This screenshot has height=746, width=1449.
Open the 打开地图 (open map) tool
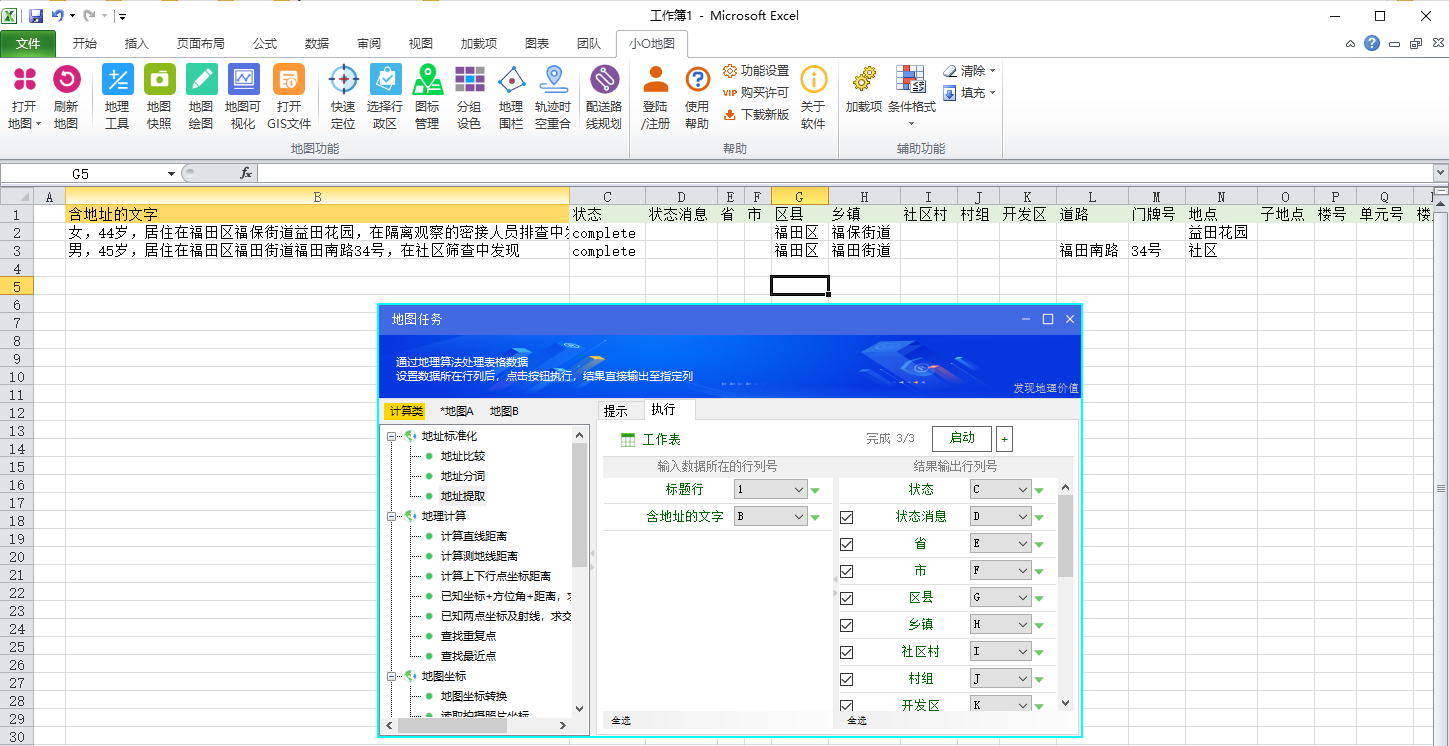point(25,97)
